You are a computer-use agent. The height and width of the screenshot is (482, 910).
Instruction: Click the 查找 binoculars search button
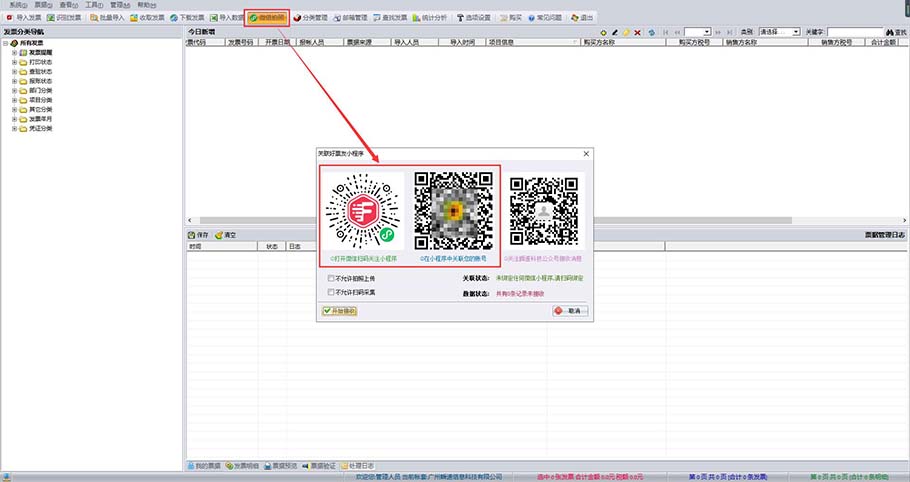895,33
